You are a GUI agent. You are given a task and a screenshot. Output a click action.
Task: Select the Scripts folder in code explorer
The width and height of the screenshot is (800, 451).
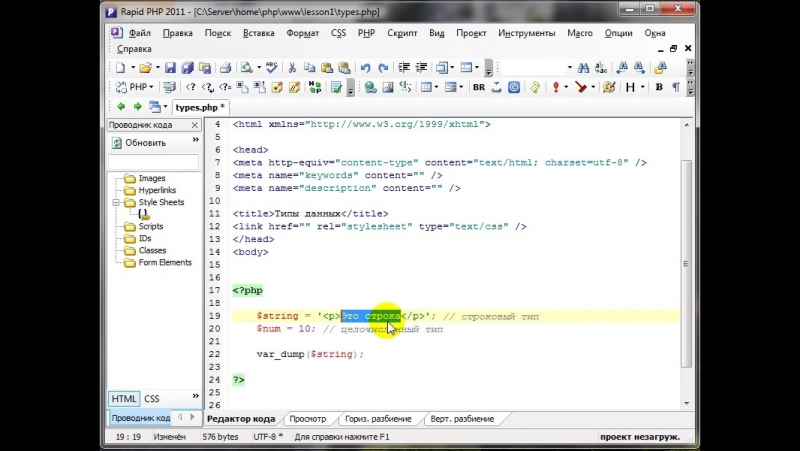[151, 227]
